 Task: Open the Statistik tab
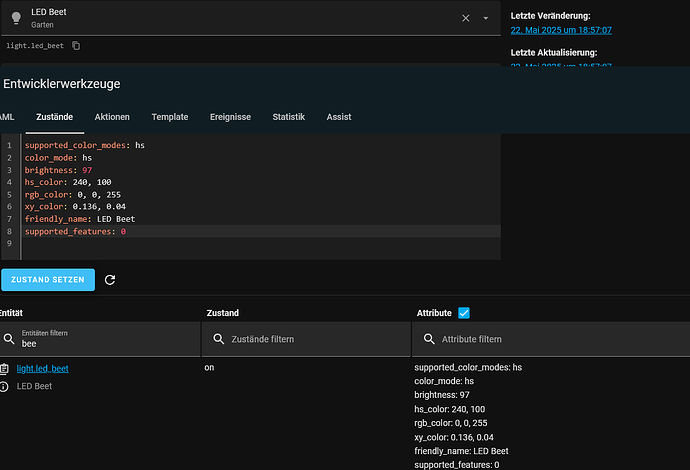289,117
